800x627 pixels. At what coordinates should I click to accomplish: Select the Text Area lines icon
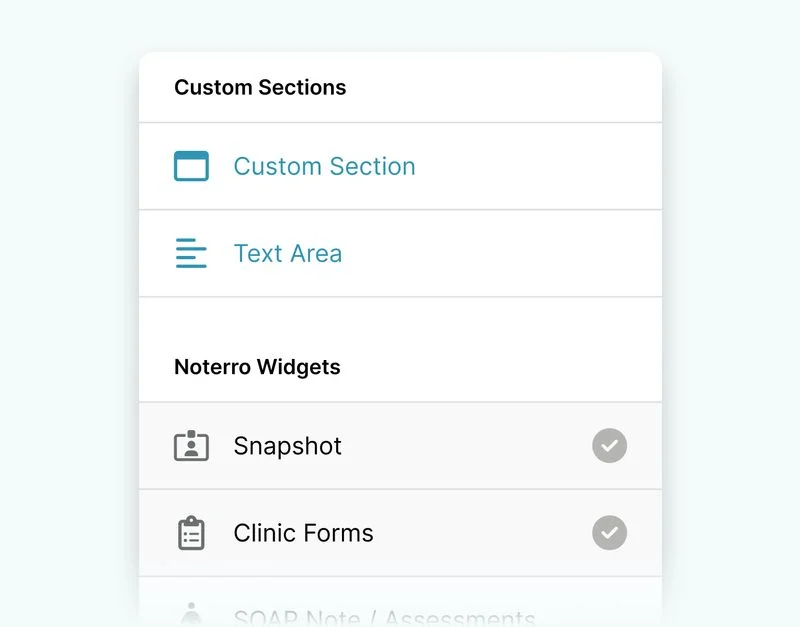(191, 253)
